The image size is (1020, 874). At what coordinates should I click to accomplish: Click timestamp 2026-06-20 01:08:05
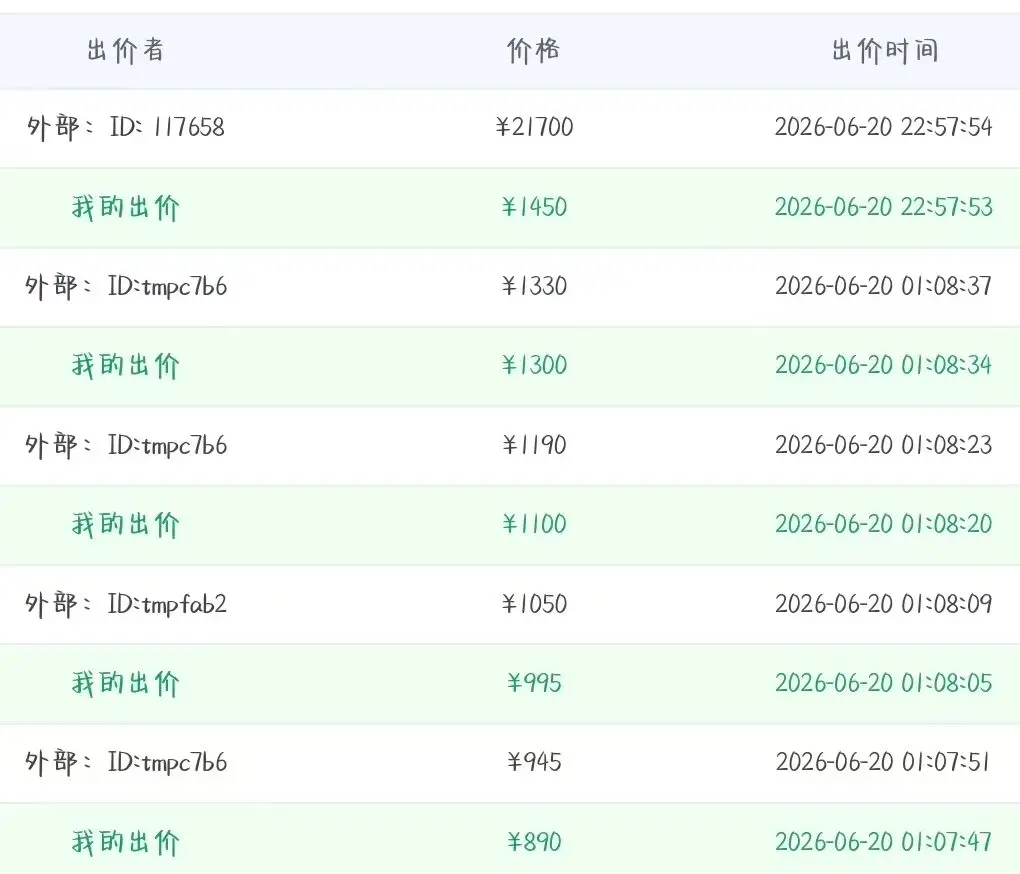point(883,683)
